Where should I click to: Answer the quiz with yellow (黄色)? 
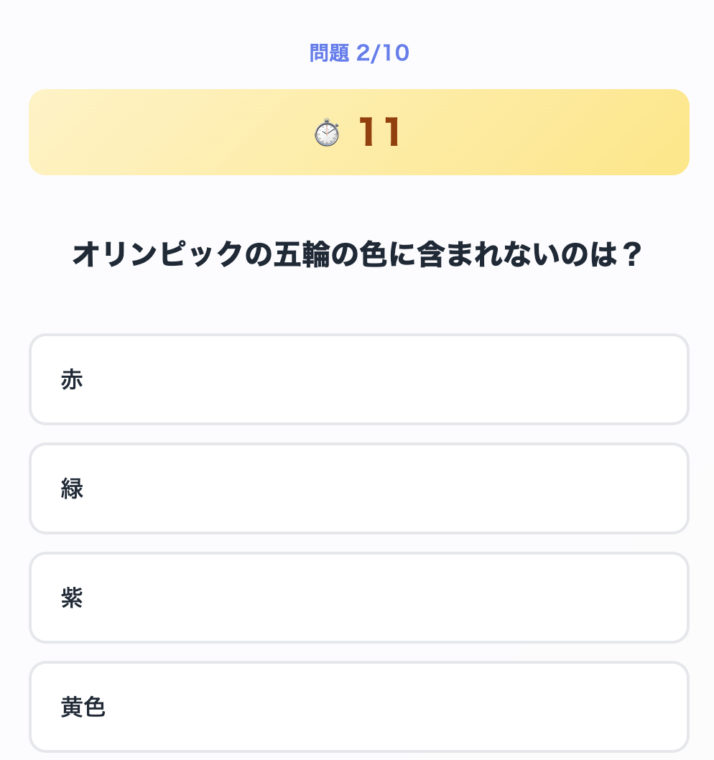pyautogui.click(x=359, y=707)
